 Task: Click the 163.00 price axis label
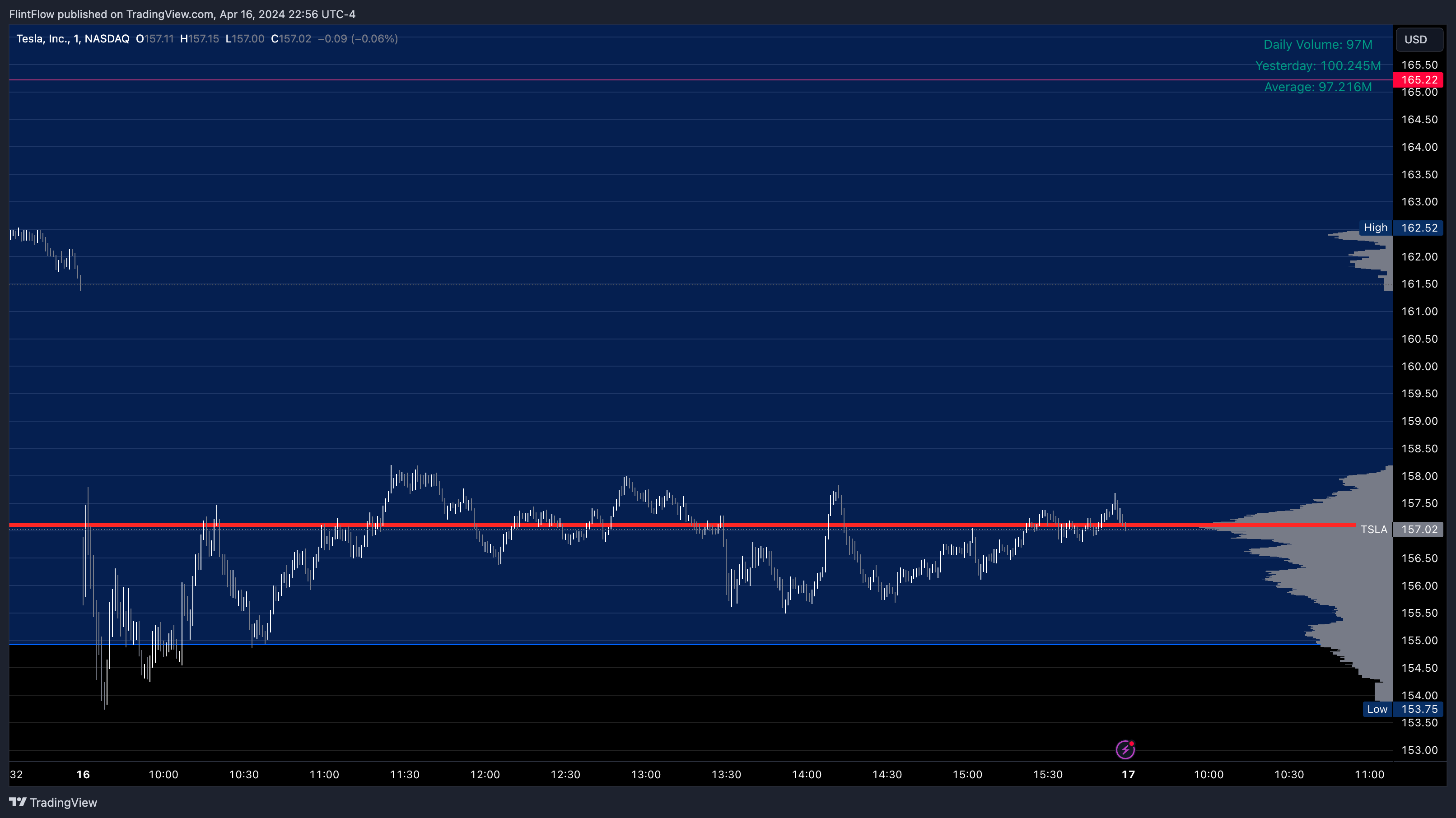[x=1419, y=201]
